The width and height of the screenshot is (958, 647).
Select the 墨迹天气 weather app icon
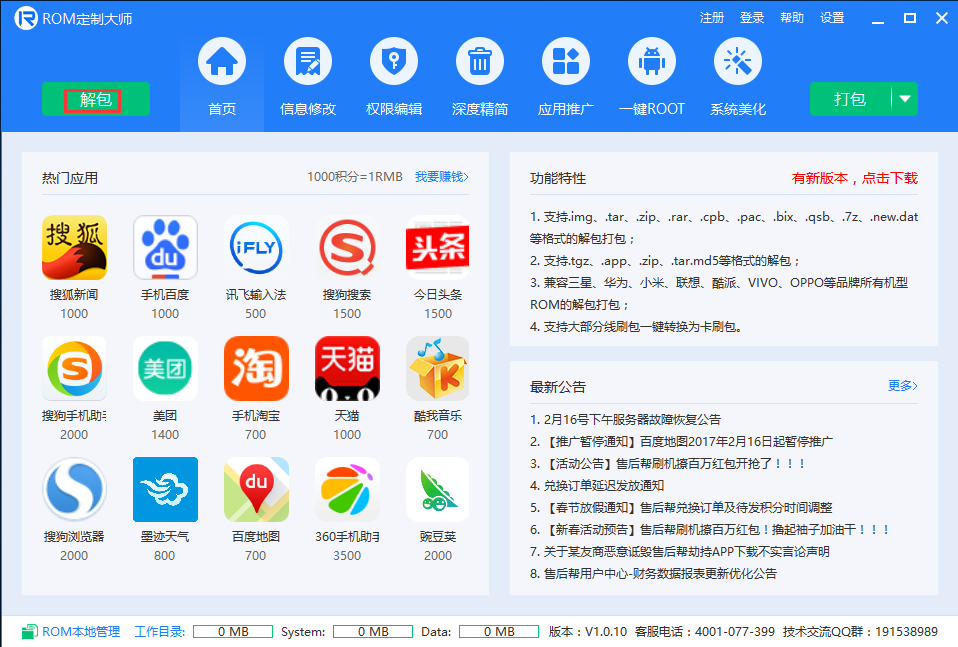tap(165, 489)
